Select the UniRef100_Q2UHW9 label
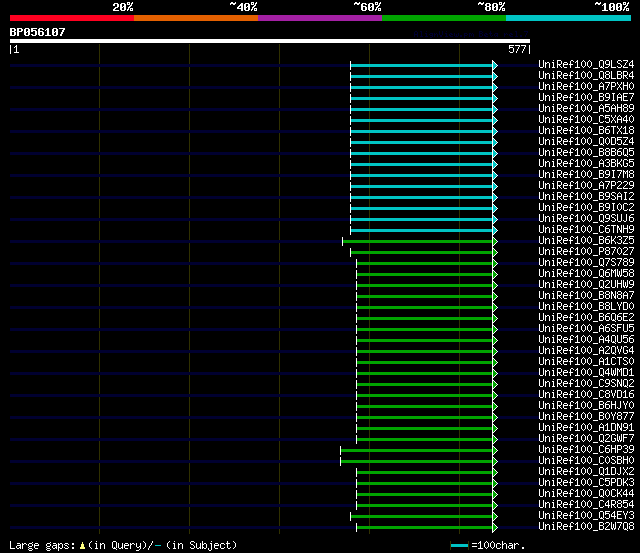The width and height of the screenshot is (640, 553). (x=586, y=285)
